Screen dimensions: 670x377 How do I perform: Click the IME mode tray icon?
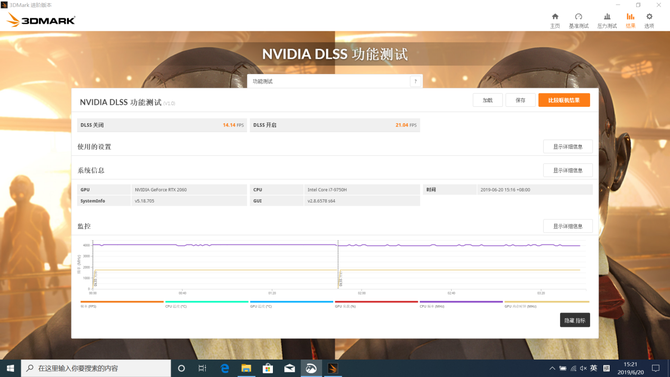[606, 368]
